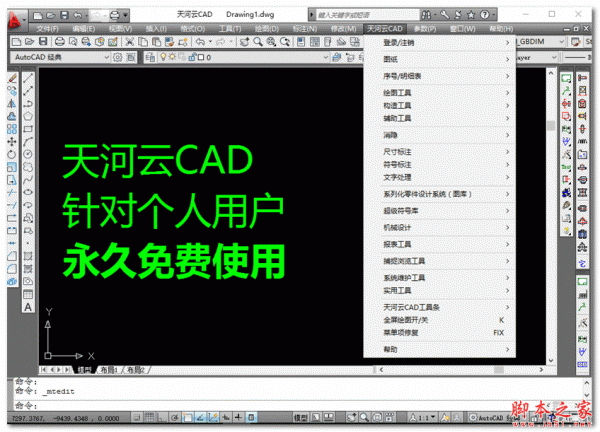Viewport: 600px width, 432px height.
Task: Choose 菜单项修复 menu entry
Action: [x=439, y=333]
